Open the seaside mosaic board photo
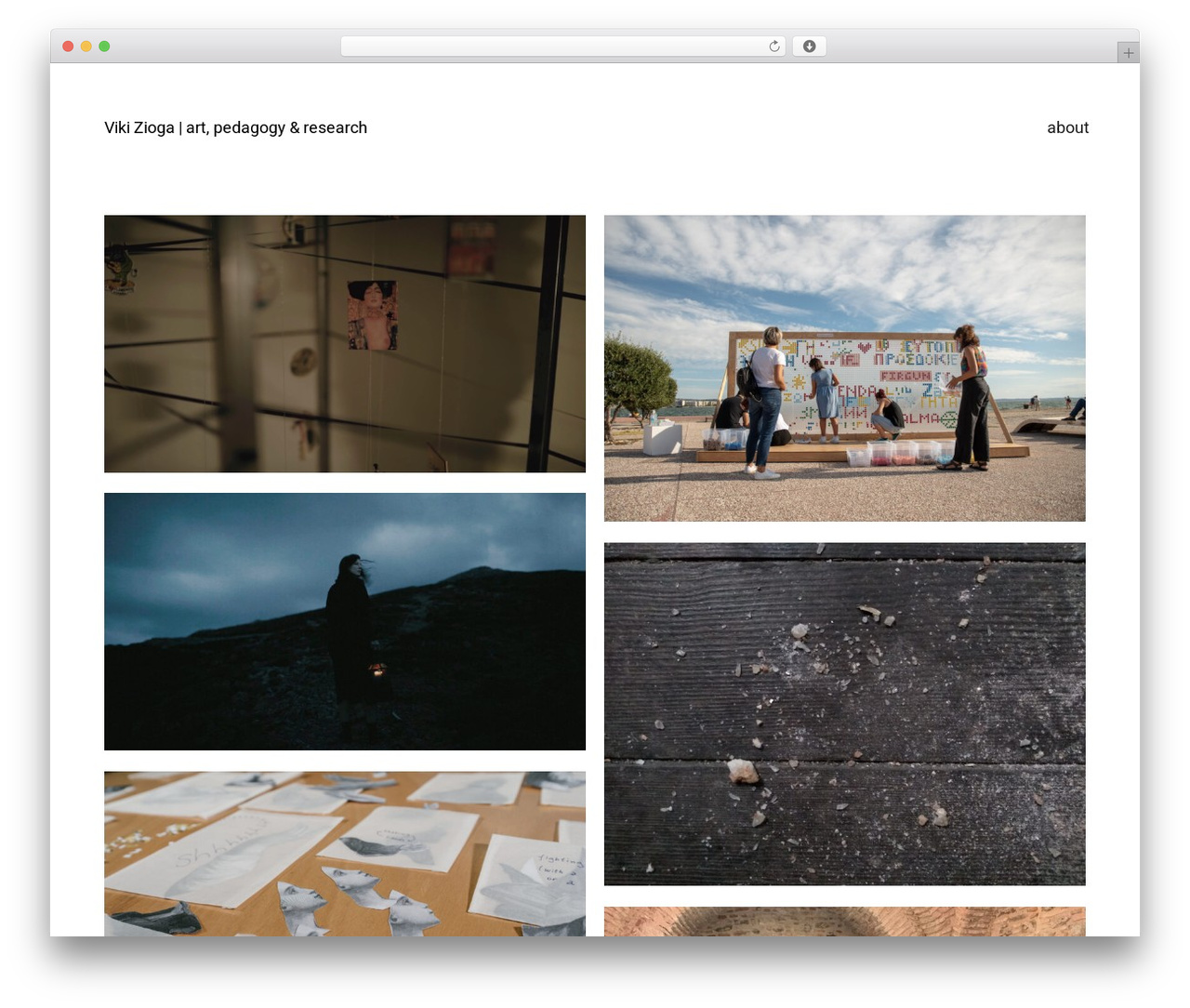 844,368
